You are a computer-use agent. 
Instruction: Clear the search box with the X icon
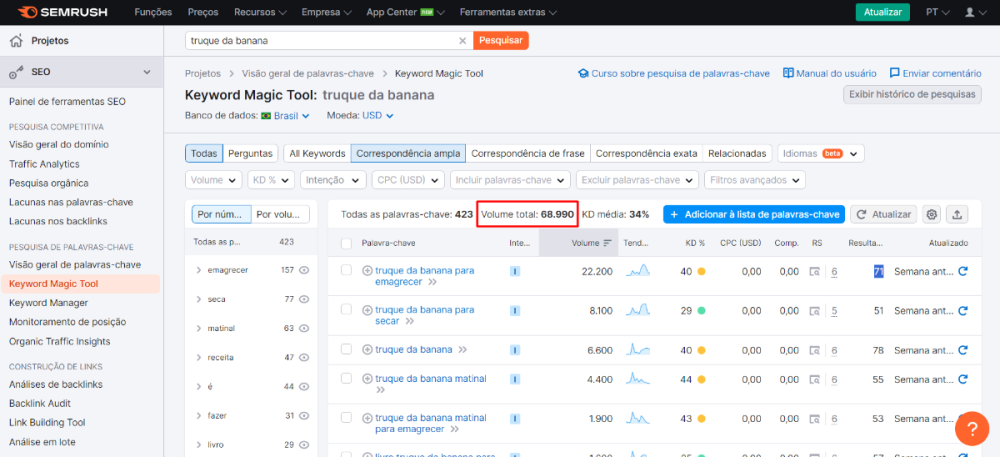(x=463, y=40)
